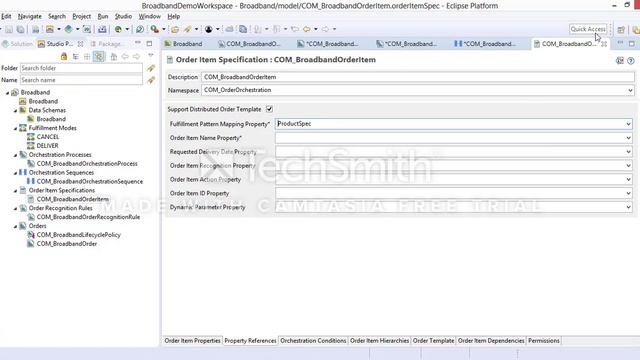The width and height of the screenshot is (640, 360).
Task: Select COM_BroadbandLifecyclePolicy in tree
Action: (78, 235)
